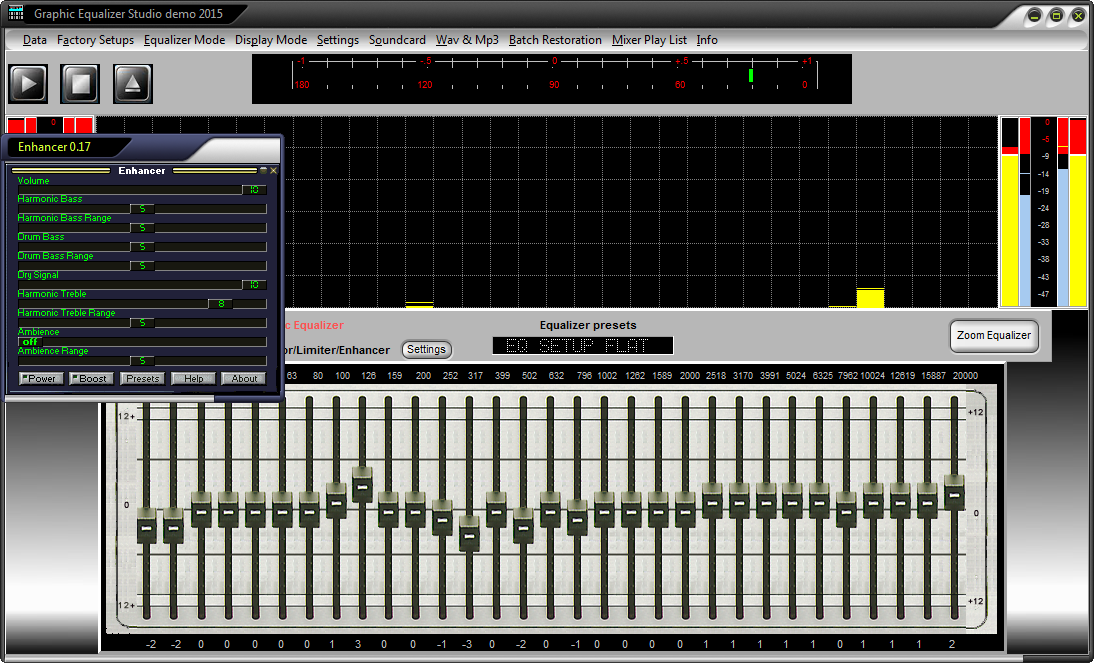Viewport: 1094px width, 663px height.
Task: Toggle the Power button on the Enhancer
Action: (x=41, y=378)
